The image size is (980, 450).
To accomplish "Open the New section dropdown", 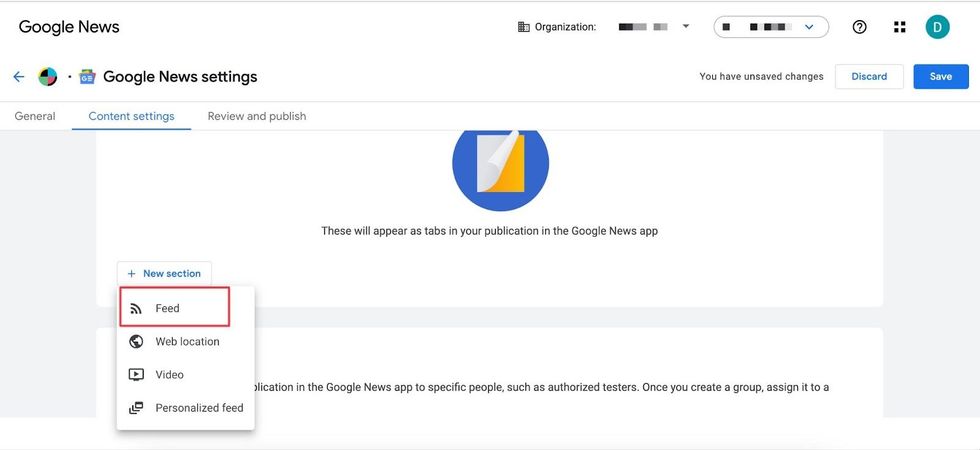I will [164, 273].
